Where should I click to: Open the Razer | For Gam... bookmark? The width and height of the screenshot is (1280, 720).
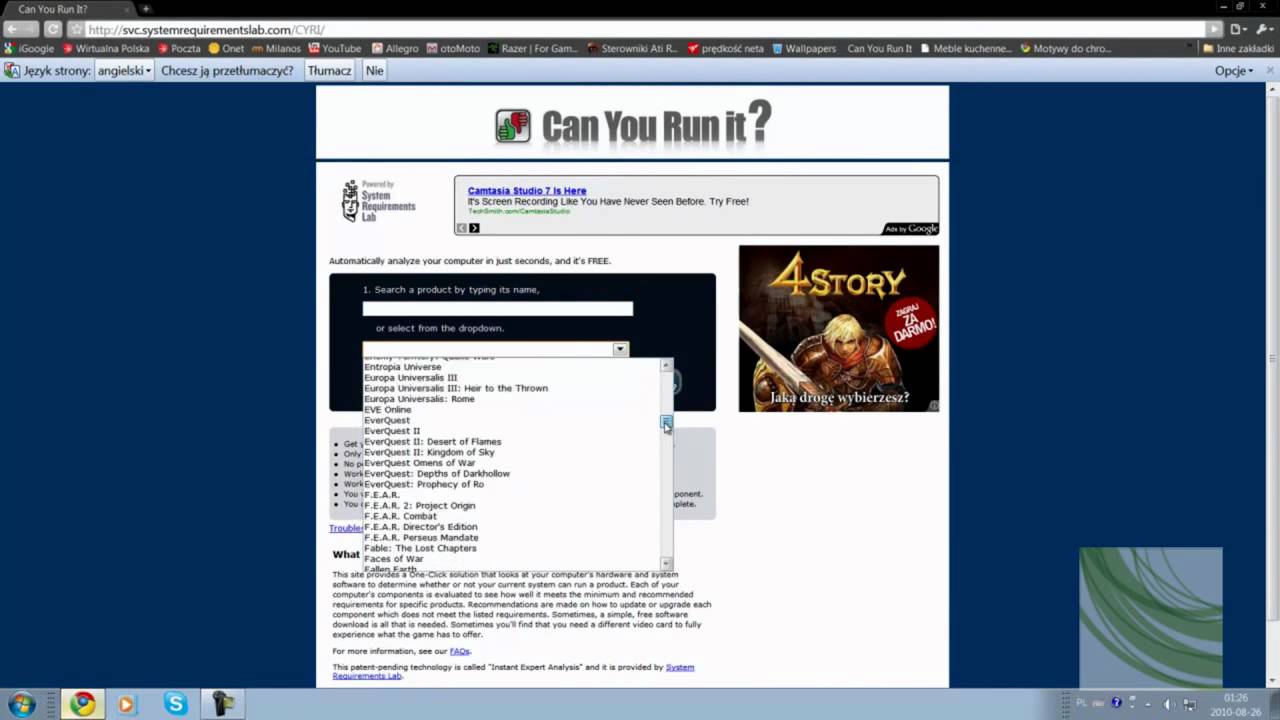tap(533, 48)
